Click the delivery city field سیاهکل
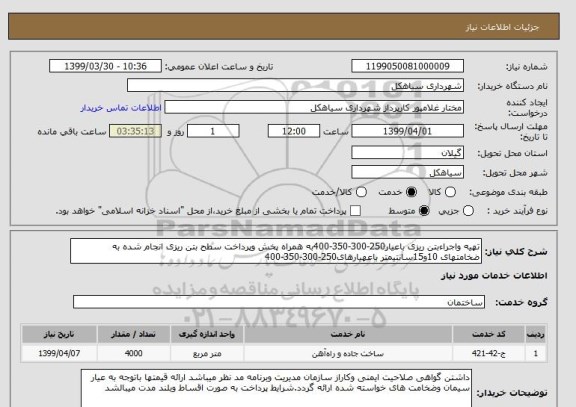 coord(407,173)
